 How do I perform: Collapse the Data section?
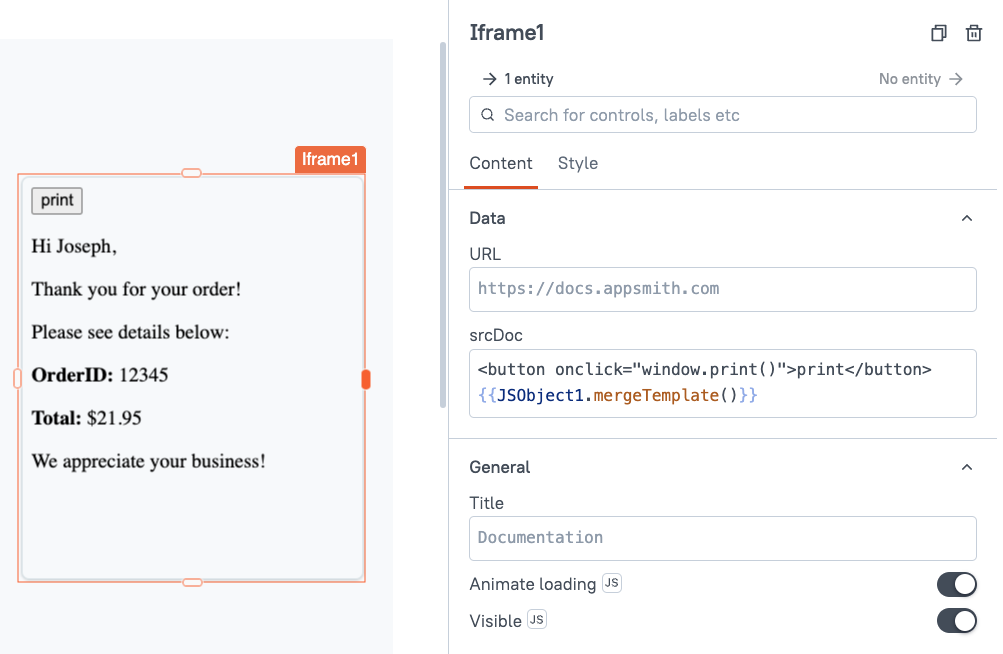coord(966,217)
